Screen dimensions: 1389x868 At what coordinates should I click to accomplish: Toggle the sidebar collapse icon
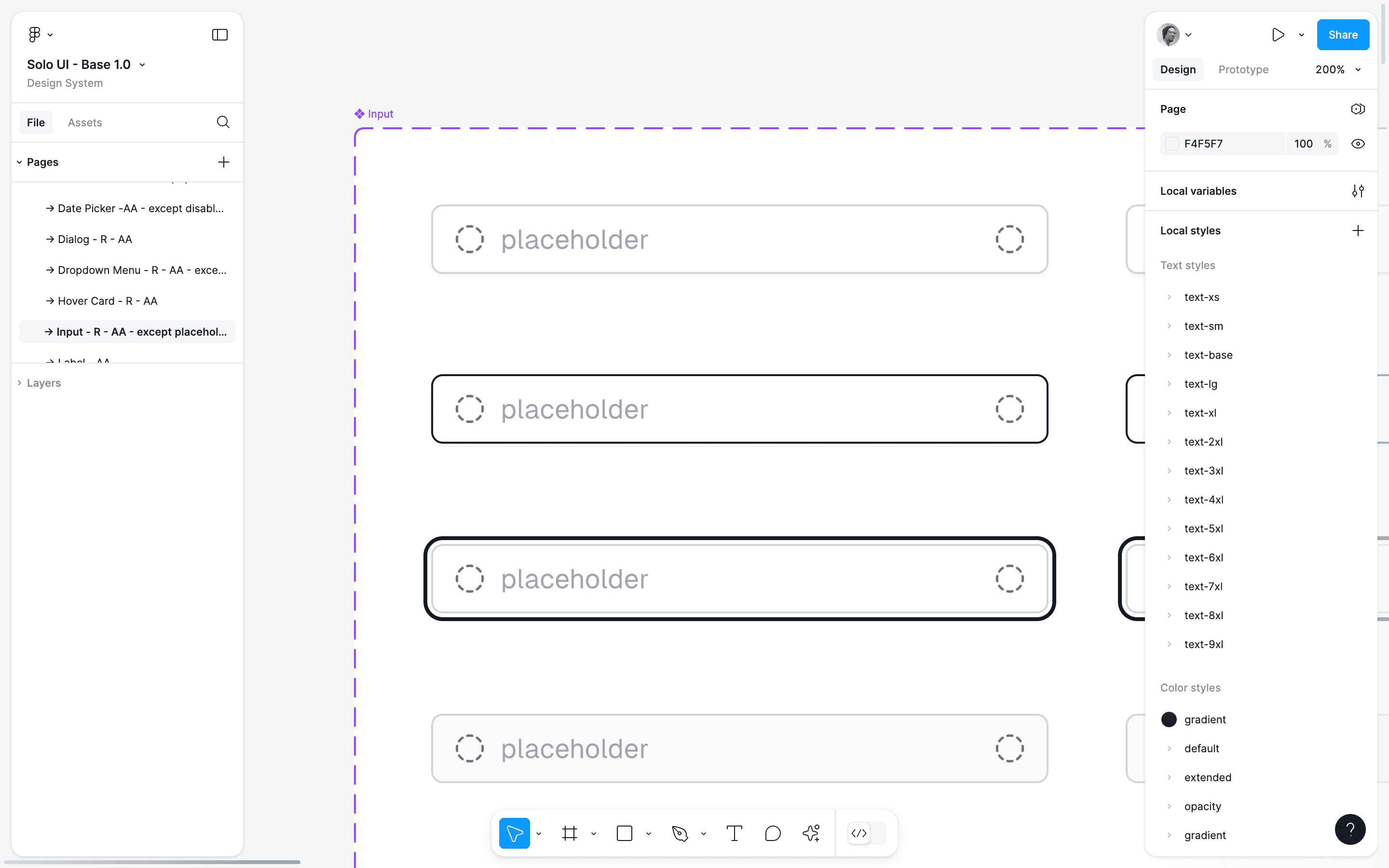(x=220, y=35)
